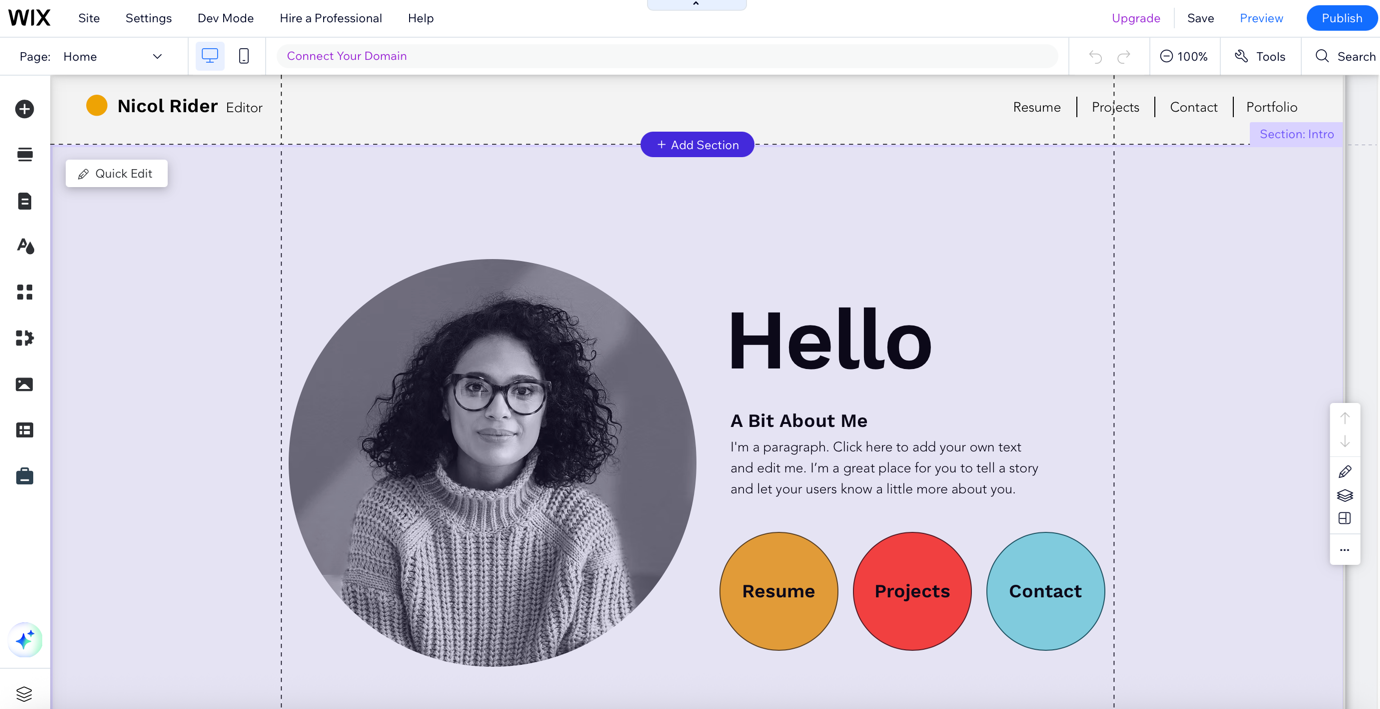Open the Media image icon in sidebar

25,384
